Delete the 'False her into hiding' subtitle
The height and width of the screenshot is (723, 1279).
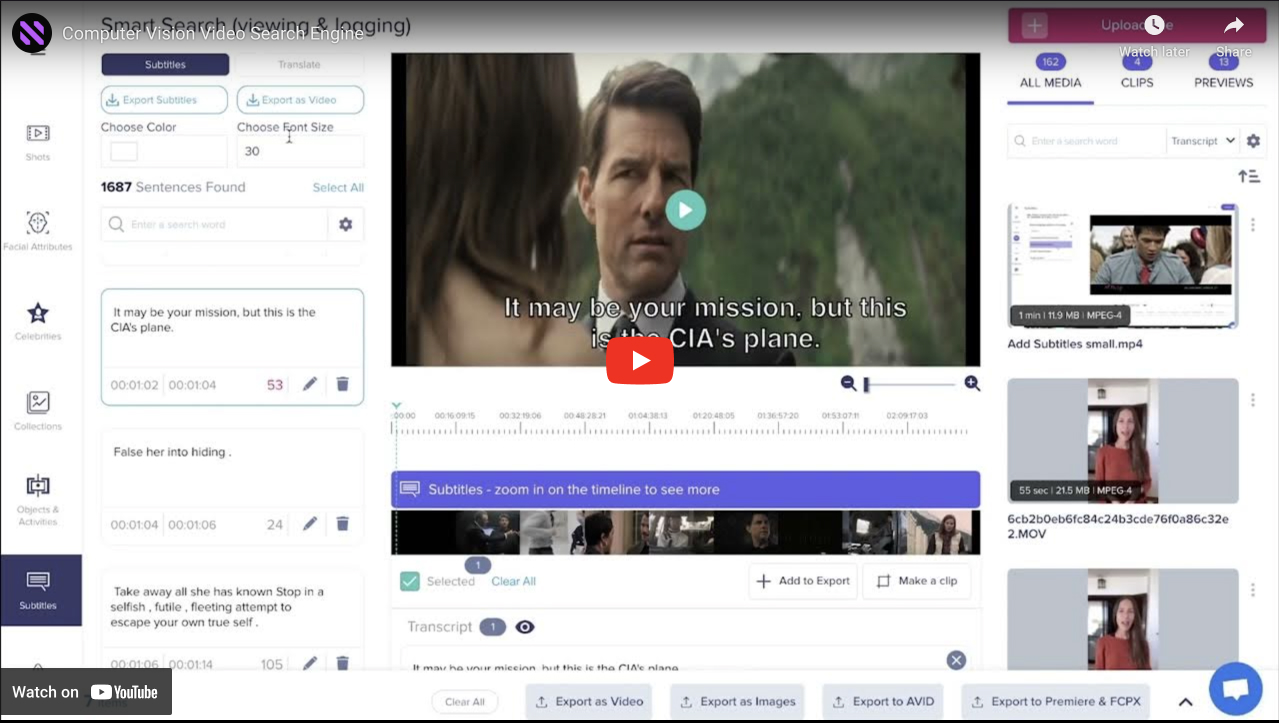tap(342, 524)
